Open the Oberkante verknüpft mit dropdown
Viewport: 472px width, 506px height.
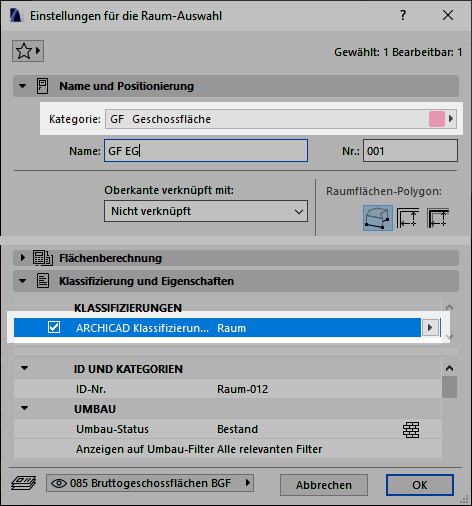[x=206, y=211]
